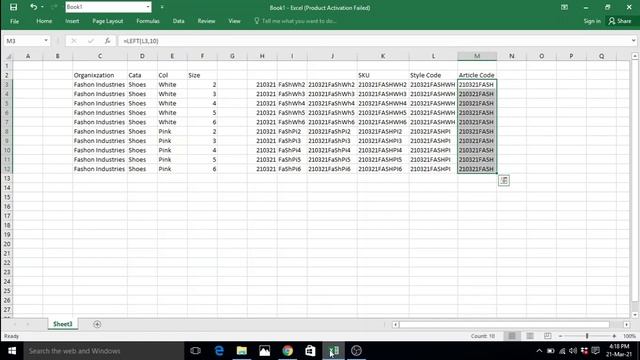Click the SKU header cell
640x360 pixels.
click(x=383, y=75)
